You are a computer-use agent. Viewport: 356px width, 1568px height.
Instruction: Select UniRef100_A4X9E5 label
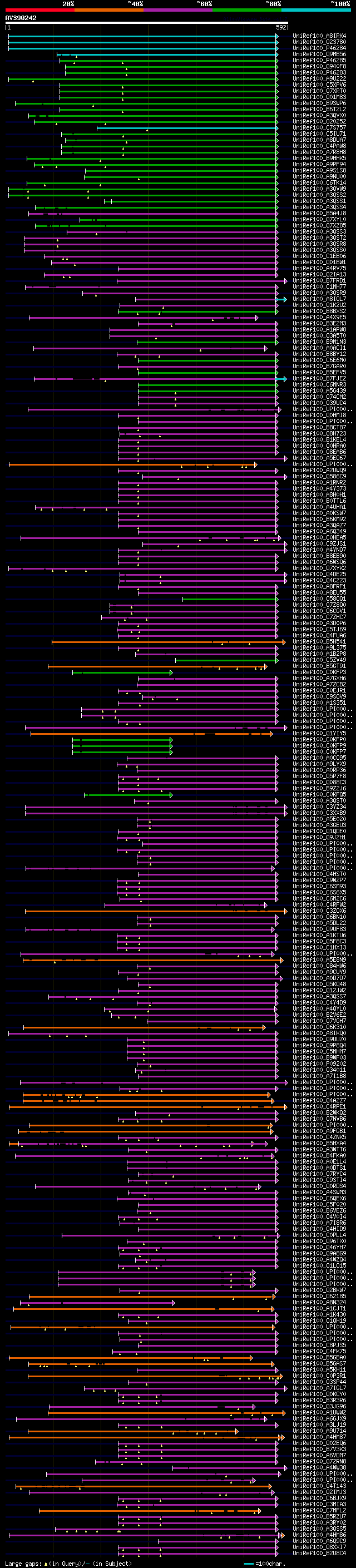tap(319, 317)
